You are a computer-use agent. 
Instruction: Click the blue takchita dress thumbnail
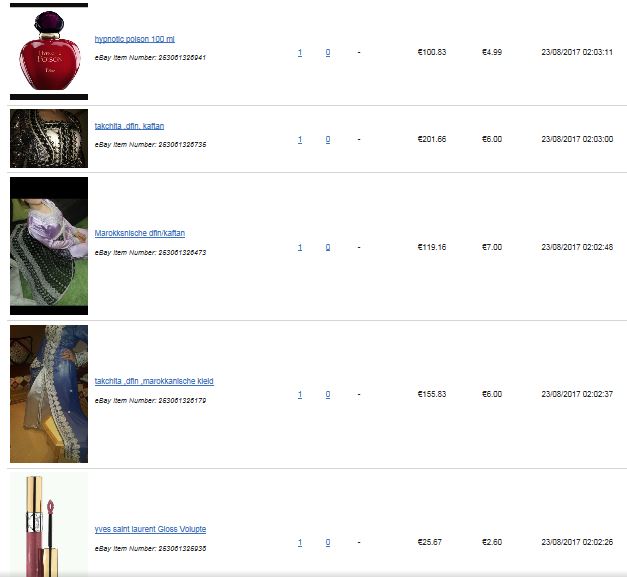pyautogui.click(x=49, y=394)
